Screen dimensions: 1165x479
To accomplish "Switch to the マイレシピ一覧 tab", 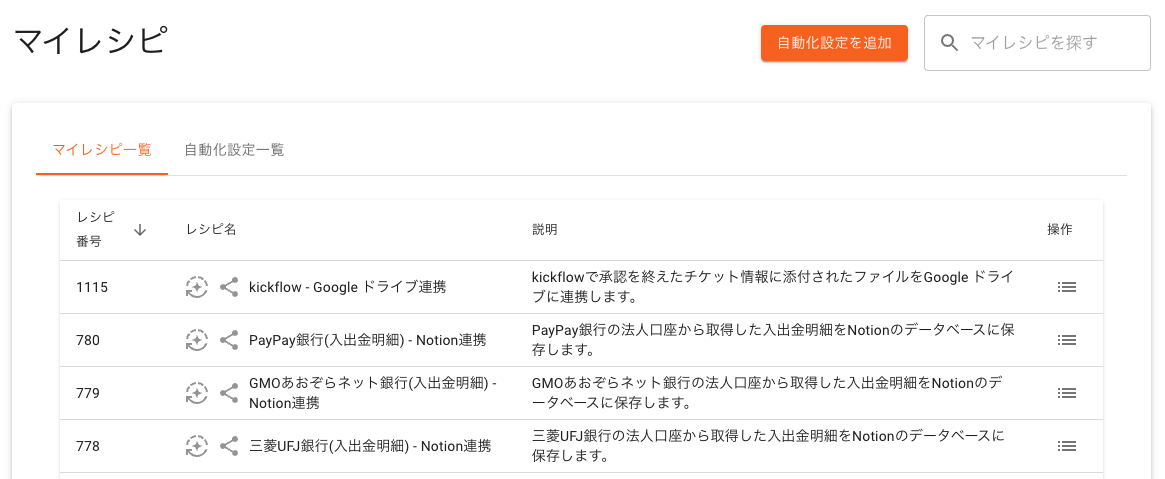I will tap(102, 150).
